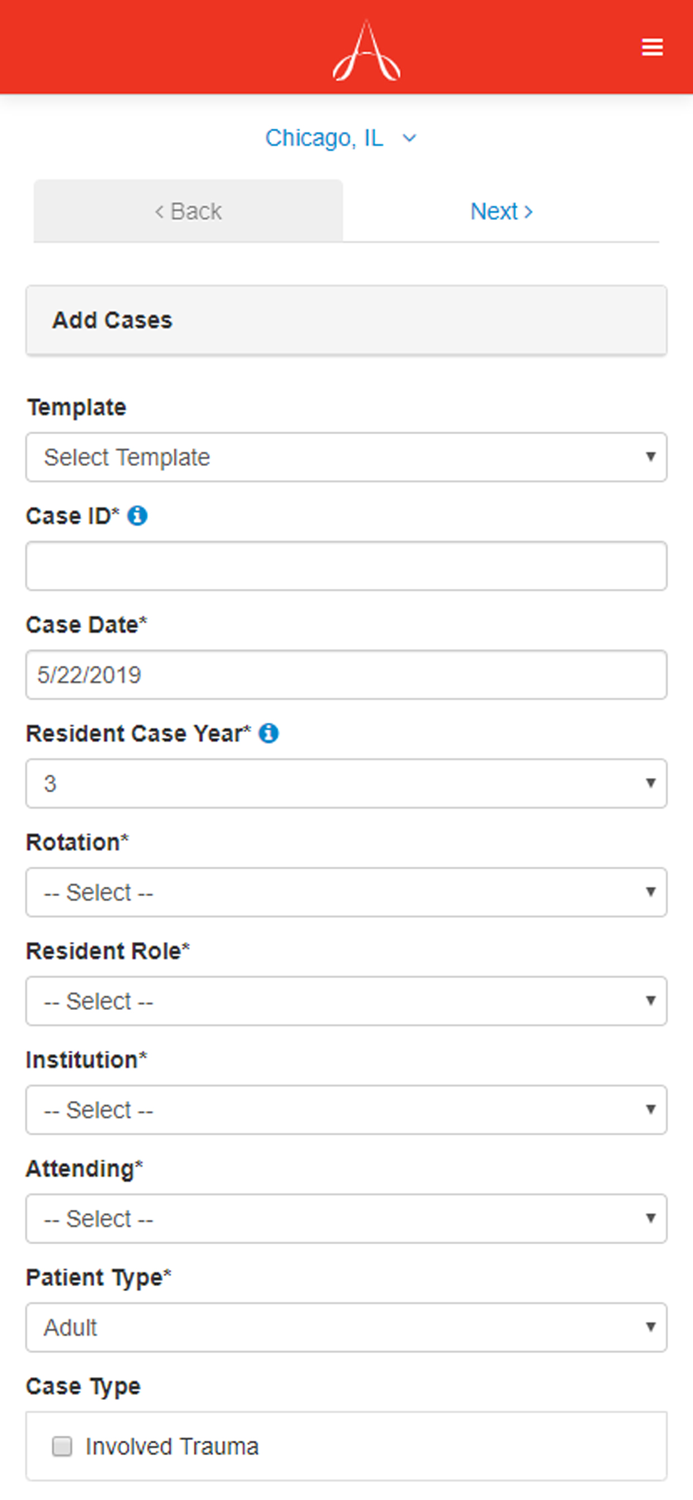
Task: Open the hamburger navigation menu
Action: 652,47
